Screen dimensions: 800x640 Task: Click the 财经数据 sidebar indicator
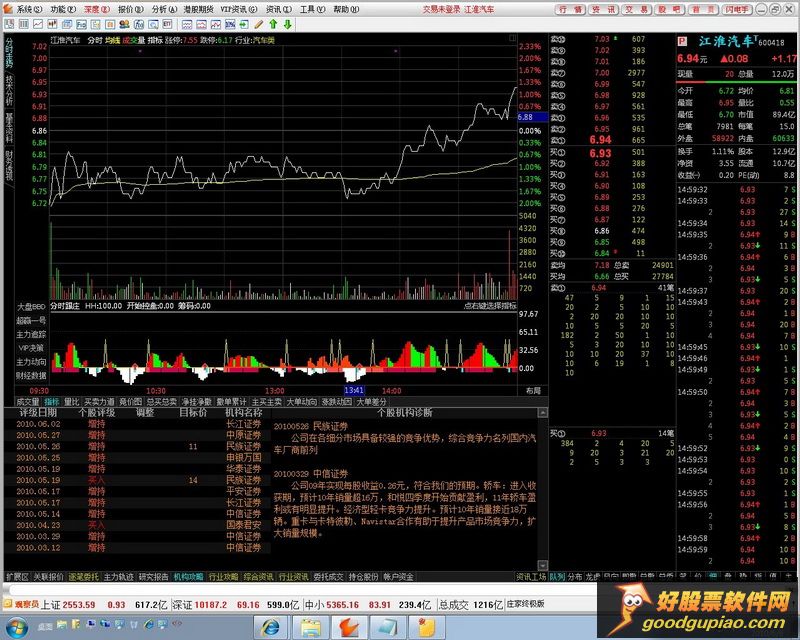(x=31, y=376)
